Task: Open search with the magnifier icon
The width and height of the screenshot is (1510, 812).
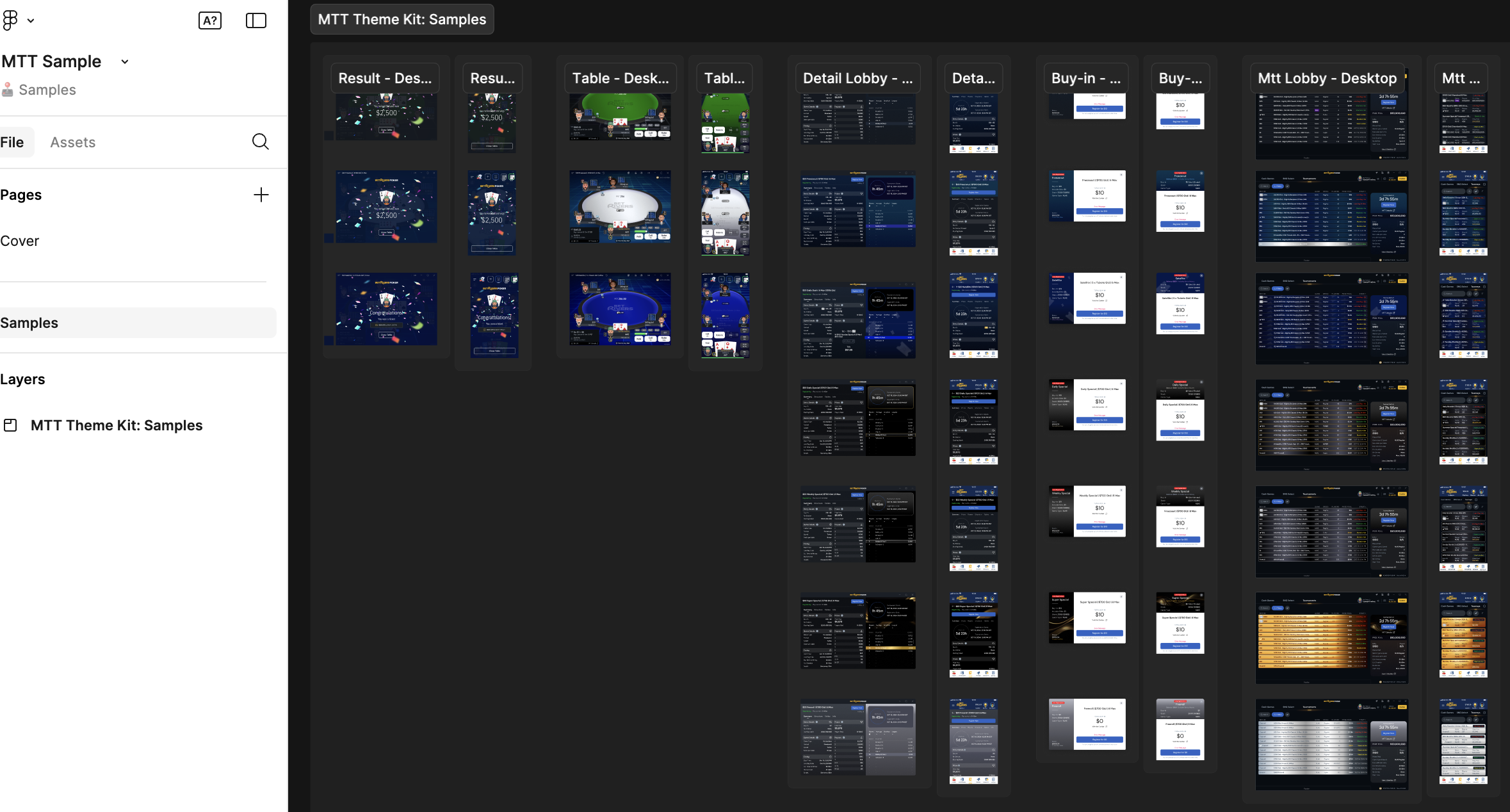Action: [260, 142]
